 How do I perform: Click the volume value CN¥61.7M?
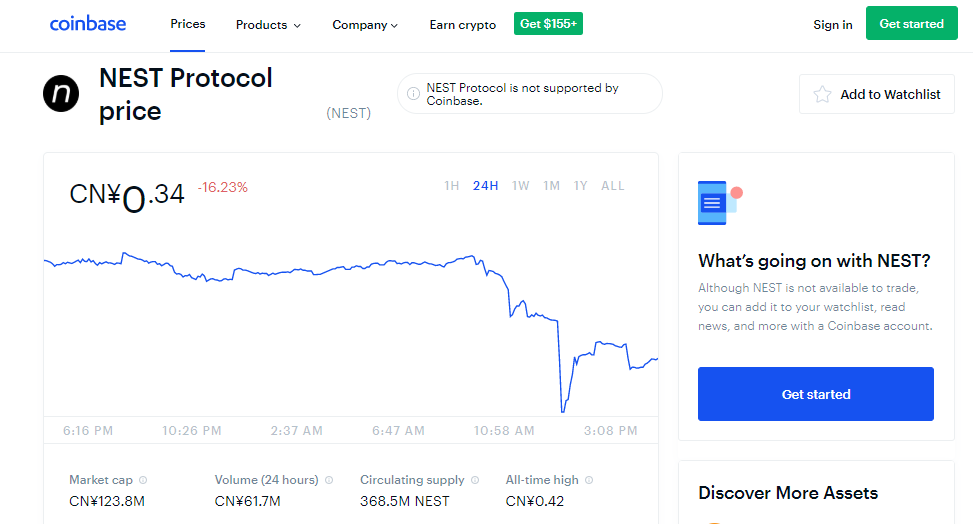tap(248, 501)
